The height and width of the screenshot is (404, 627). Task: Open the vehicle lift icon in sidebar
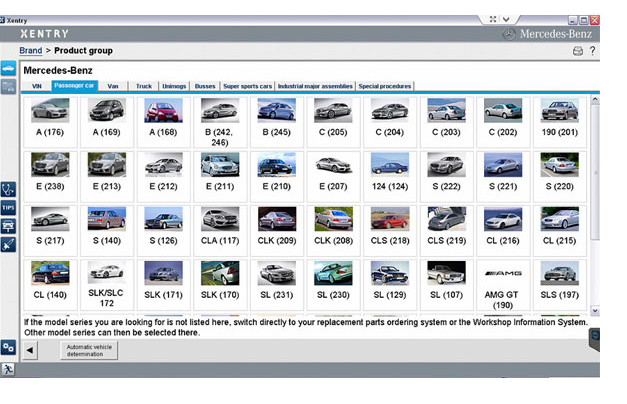(8, 226)
